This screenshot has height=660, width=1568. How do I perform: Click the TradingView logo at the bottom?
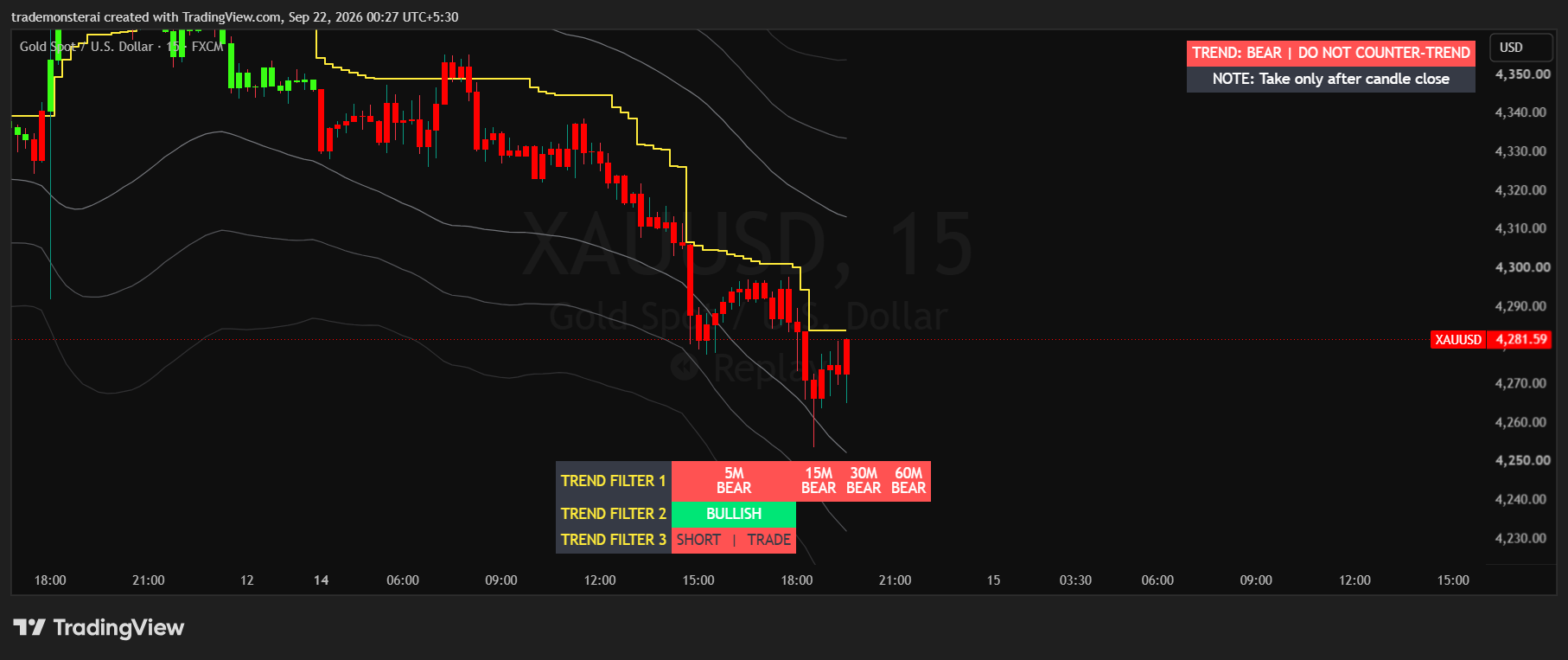point(99,627)
